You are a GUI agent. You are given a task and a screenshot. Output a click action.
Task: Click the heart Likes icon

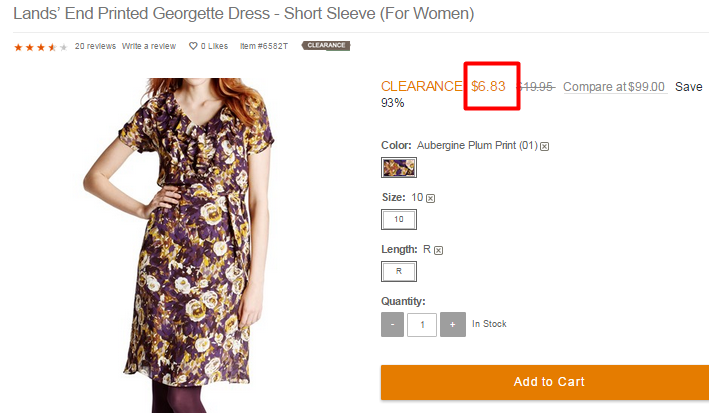[x=193, y=46]
